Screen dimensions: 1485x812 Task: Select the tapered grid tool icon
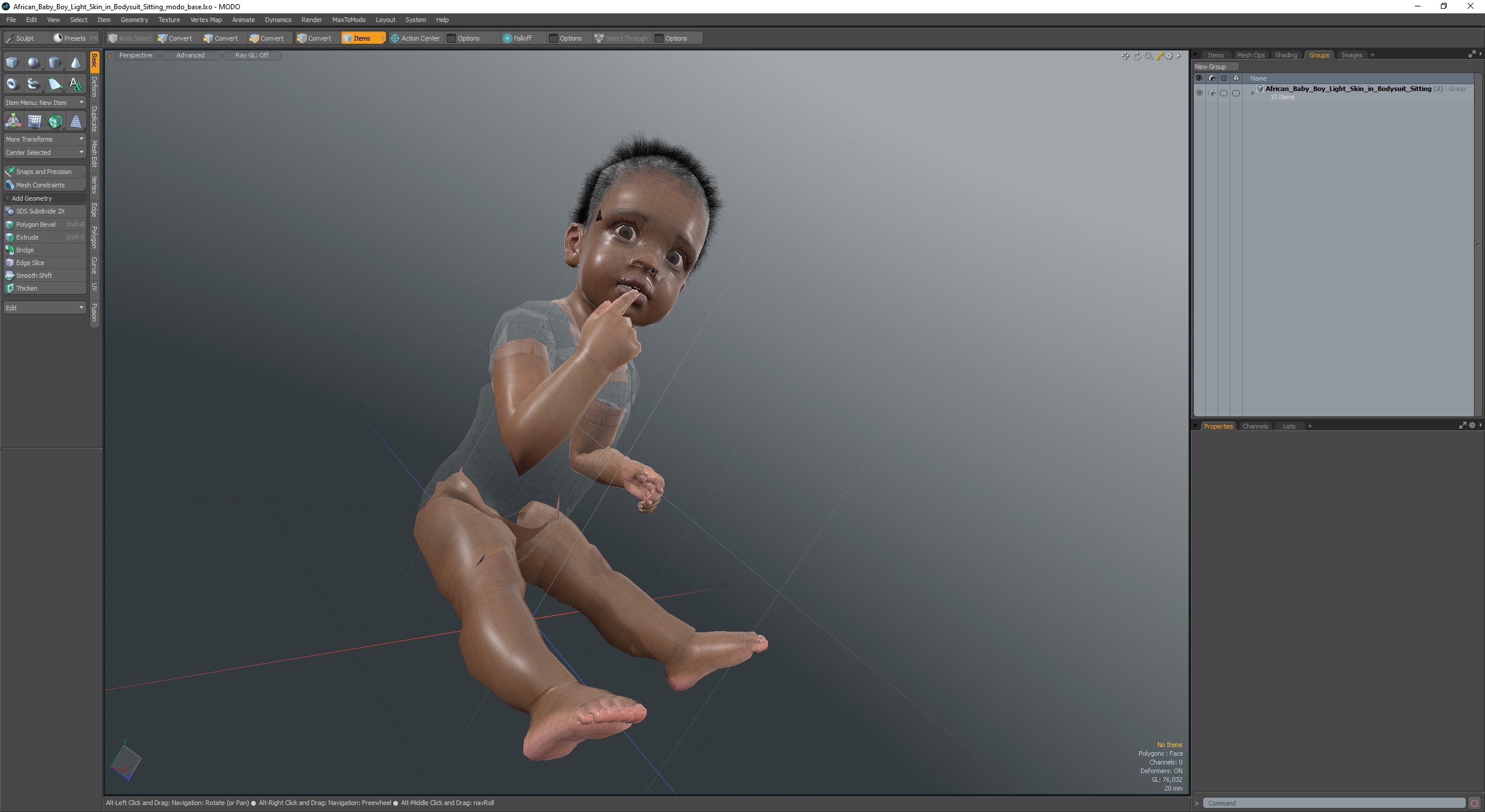pos(75,121)
